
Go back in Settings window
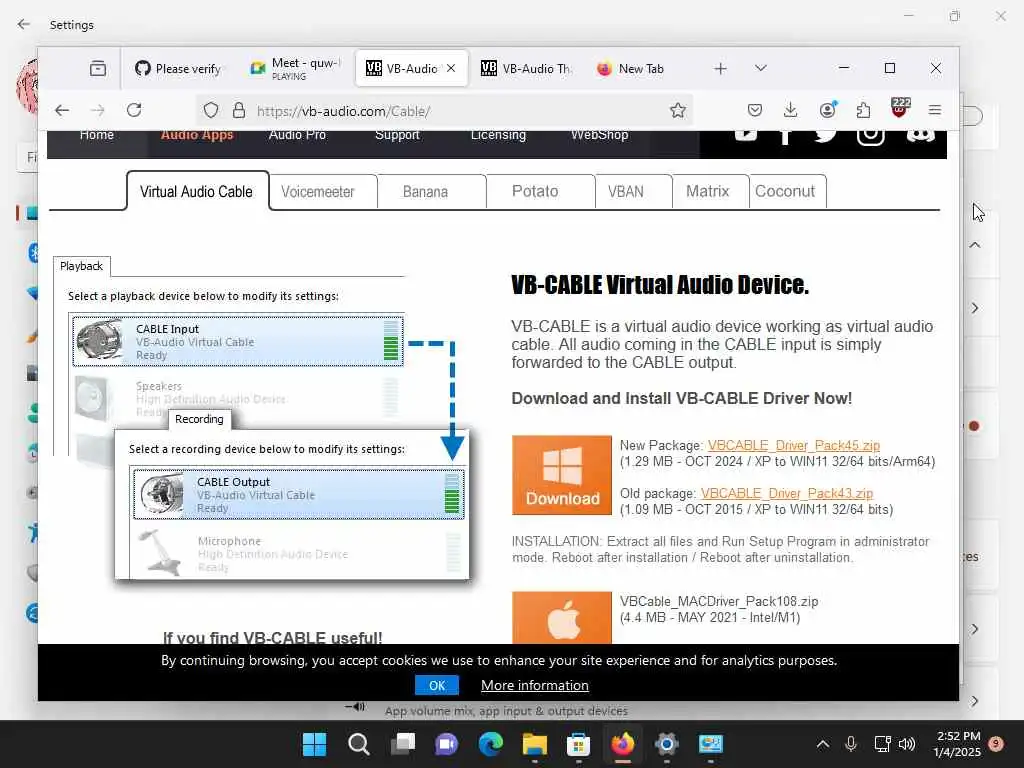point(24,24)
